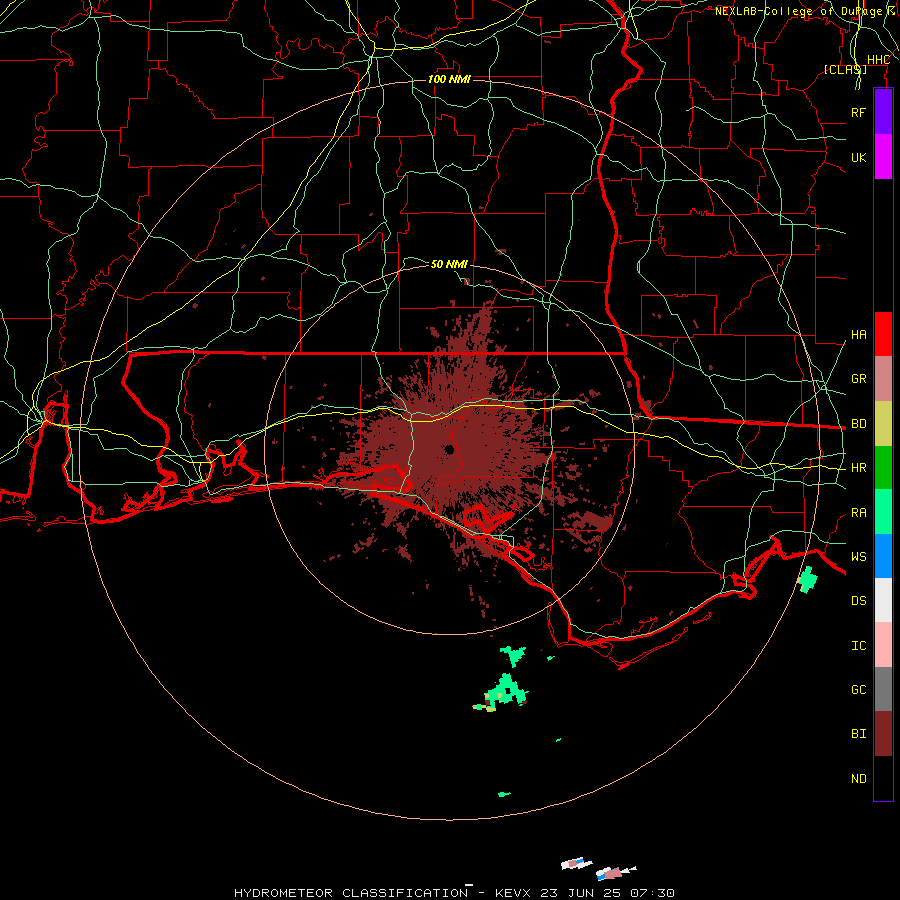Click the 'HR' legend label

(x=858, y=468)
